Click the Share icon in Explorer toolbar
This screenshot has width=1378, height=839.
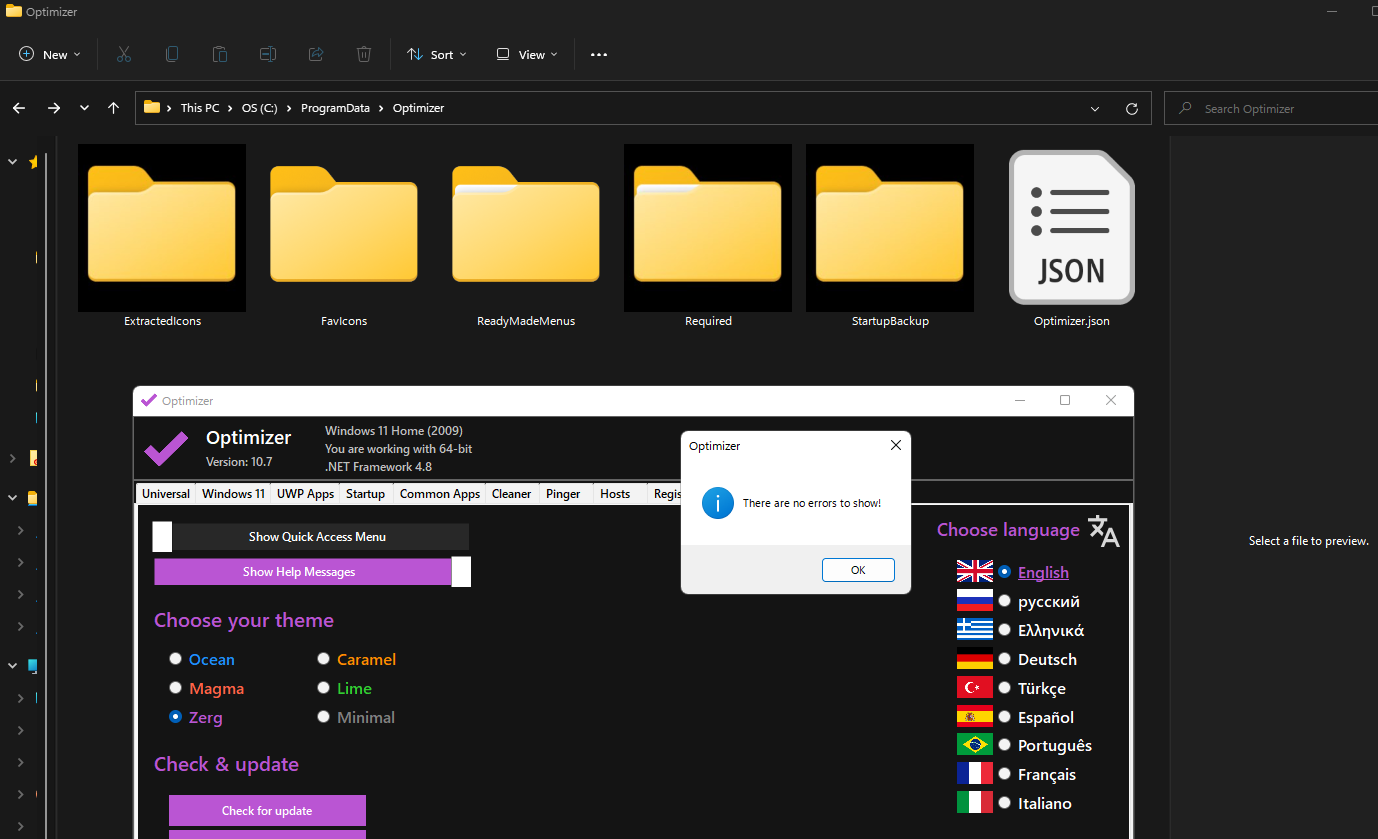(315, 54)
